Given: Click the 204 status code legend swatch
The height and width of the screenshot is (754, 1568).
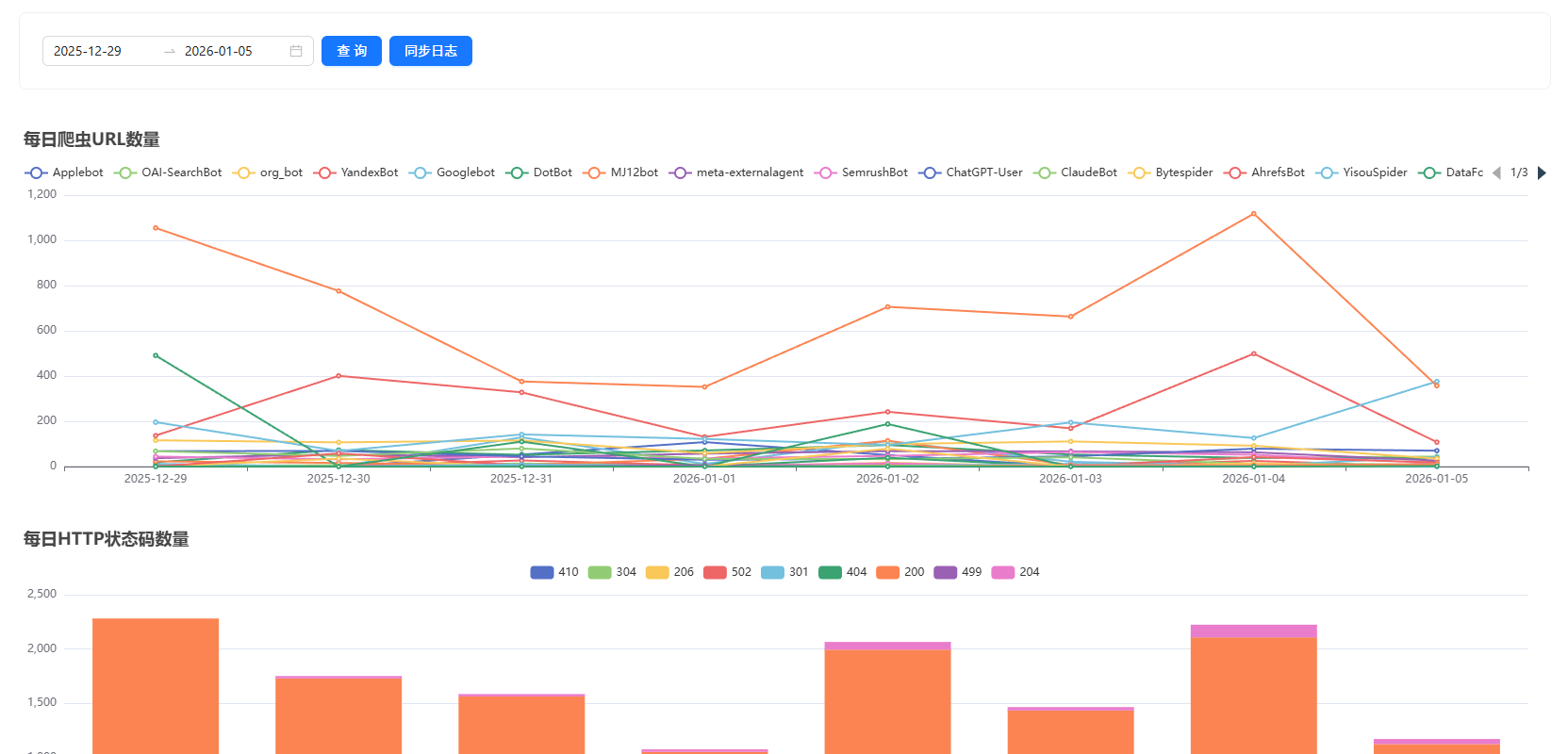Looking at the screenshot, I should (1003, 572).
